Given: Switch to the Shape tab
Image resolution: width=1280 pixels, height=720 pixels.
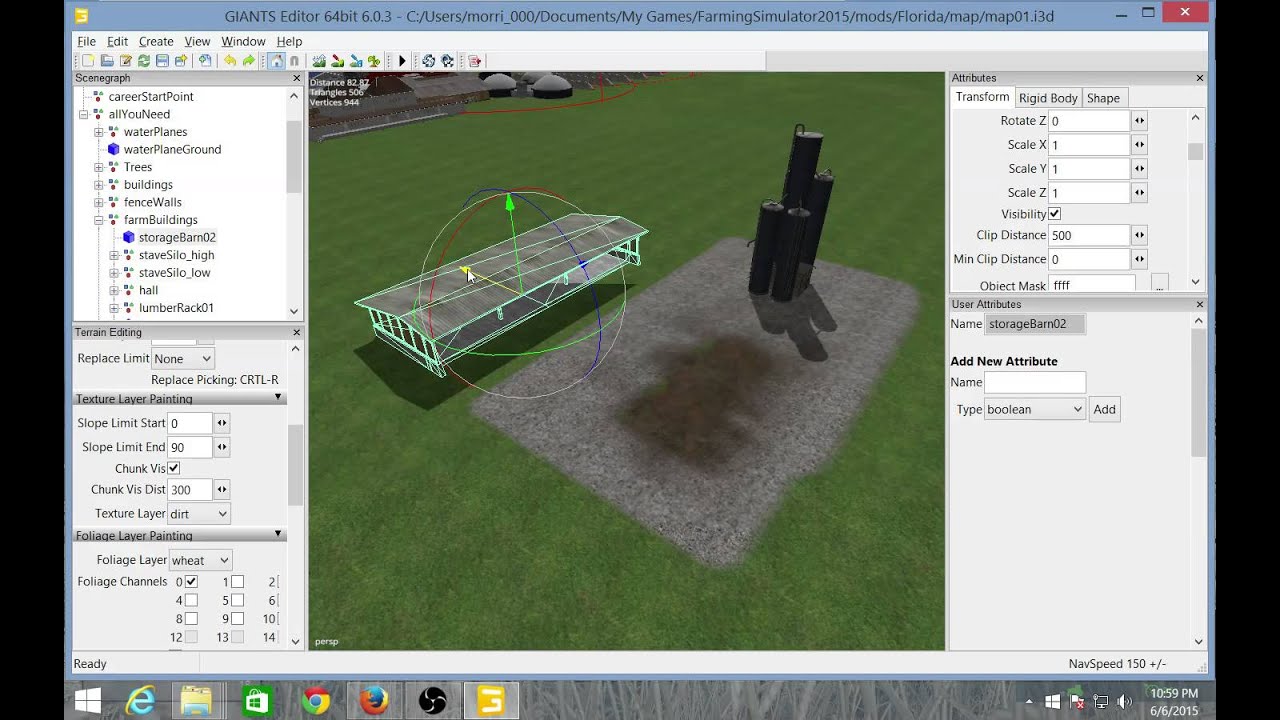Looking at the screenshot, I should pos(1103,98).
